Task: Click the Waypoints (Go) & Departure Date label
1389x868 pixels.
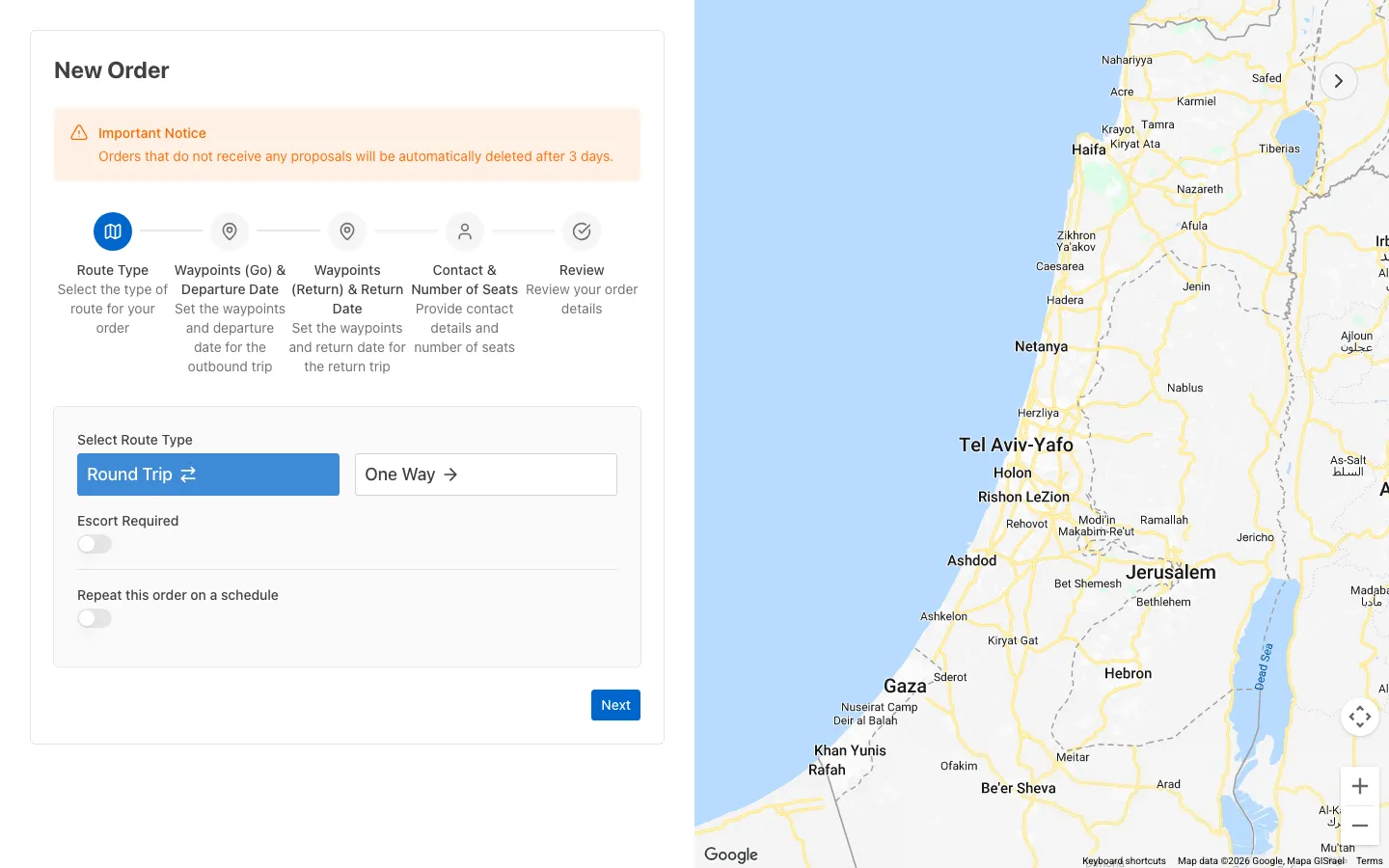Action: point(230,280)
